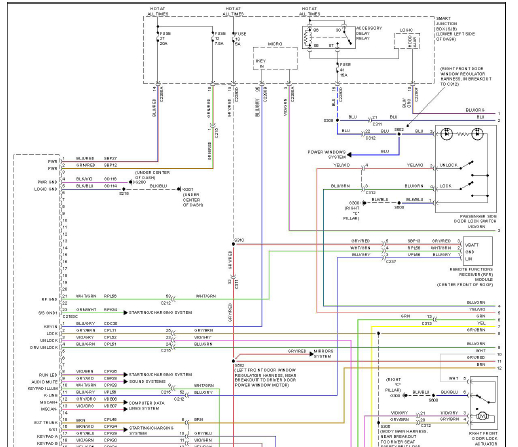This screenshot has height=447, width=518.
Task: Select the RF GND pin label
Action: click(x=49, y=299)
